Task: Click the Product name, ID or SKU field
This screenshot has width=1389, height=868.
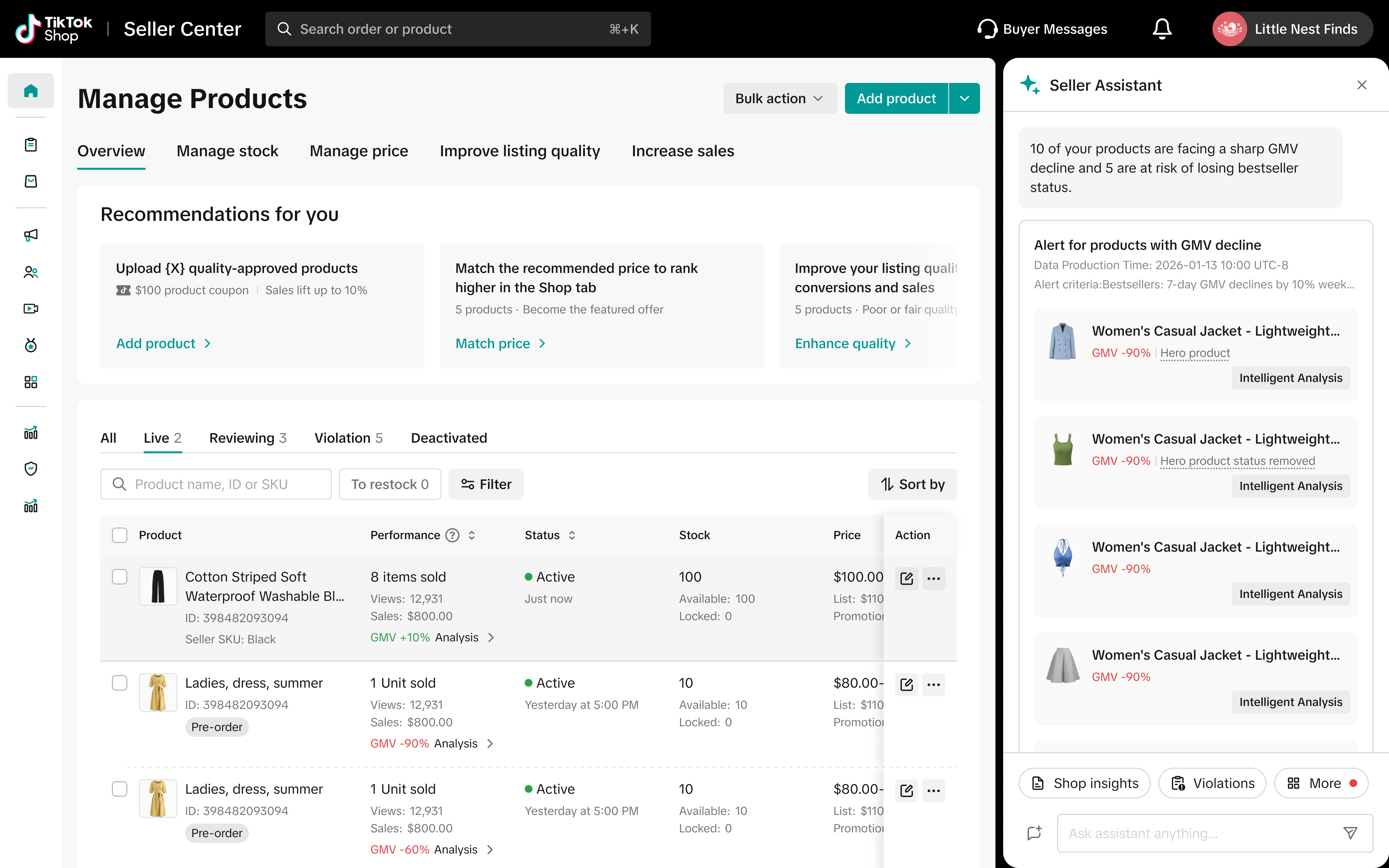Action: (216, 484)
